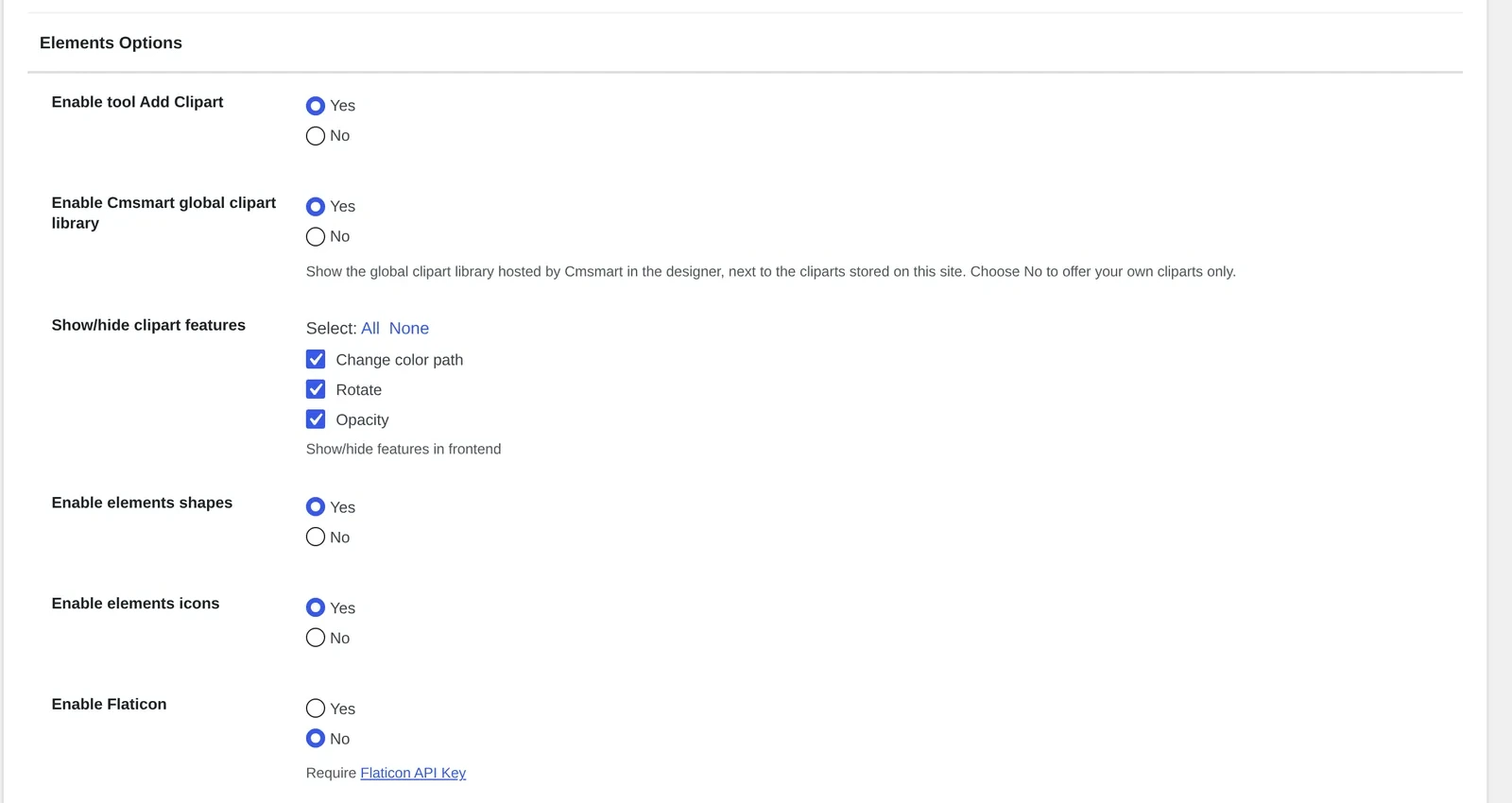Image resolution: width=1512 pixels, height=803 pixels.
Task: Toggle the Rotate checkbox
Action: (316, 390)
